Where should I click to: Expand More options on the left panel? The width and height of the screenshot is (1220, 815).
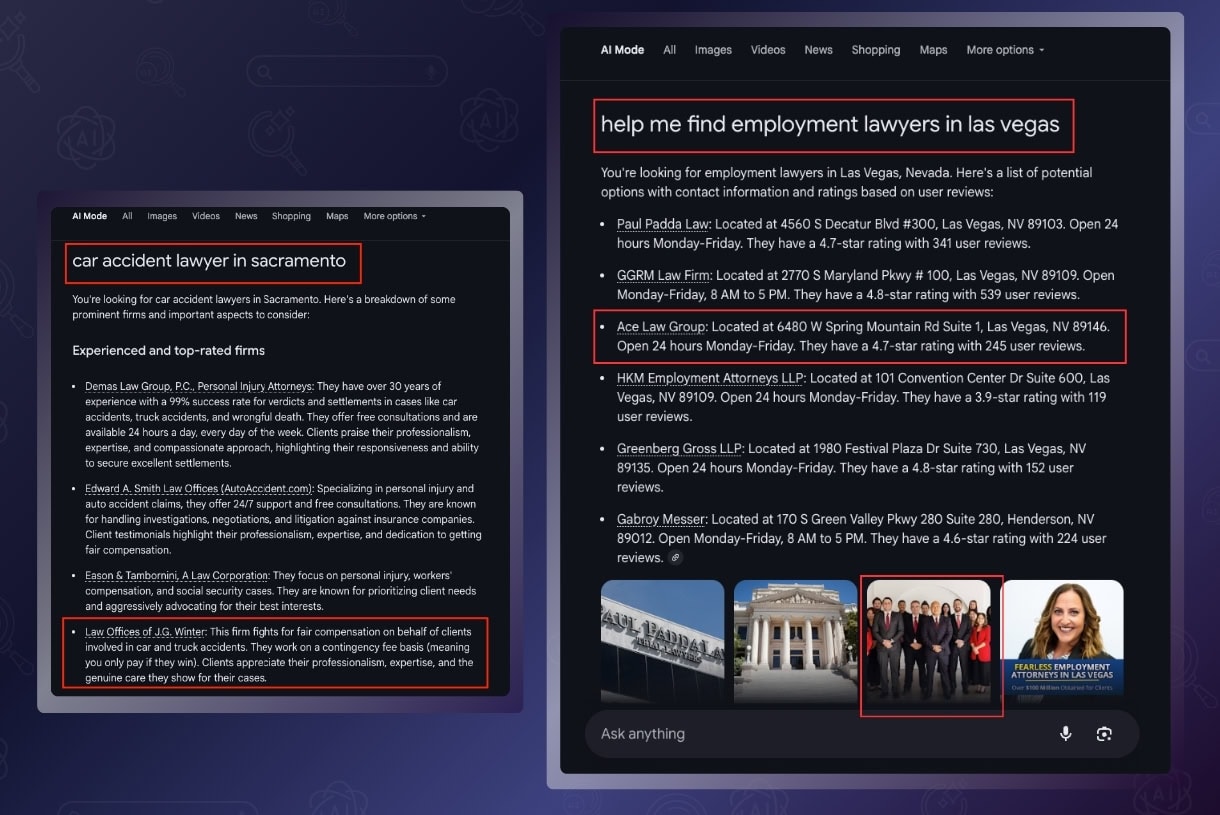(x=390, y=215)
